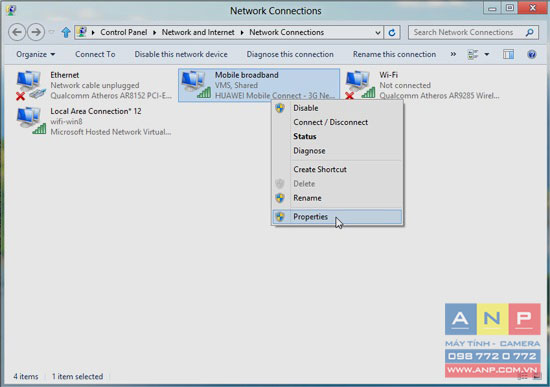Select the Ethernet adapter icon
The image size is (550, 387).
(31, 85)
